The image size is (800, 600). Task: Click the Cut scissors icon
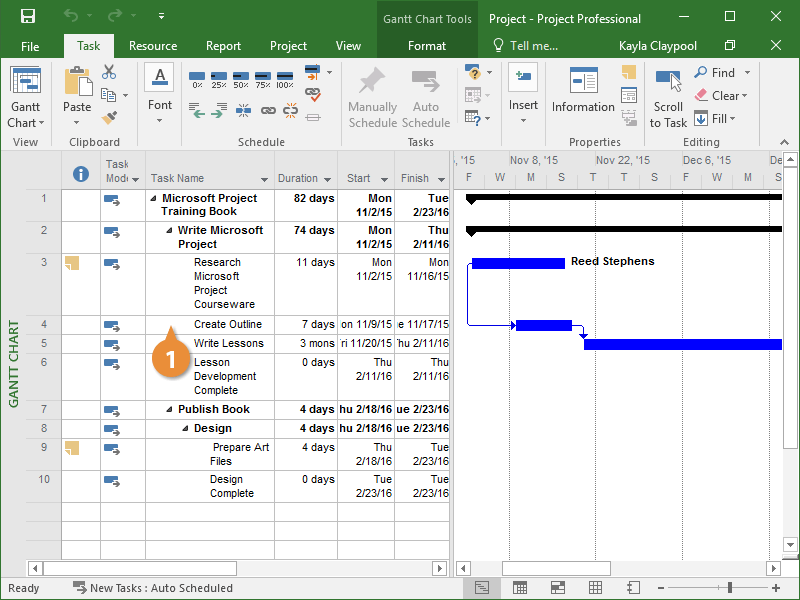[x=109, y=73]
